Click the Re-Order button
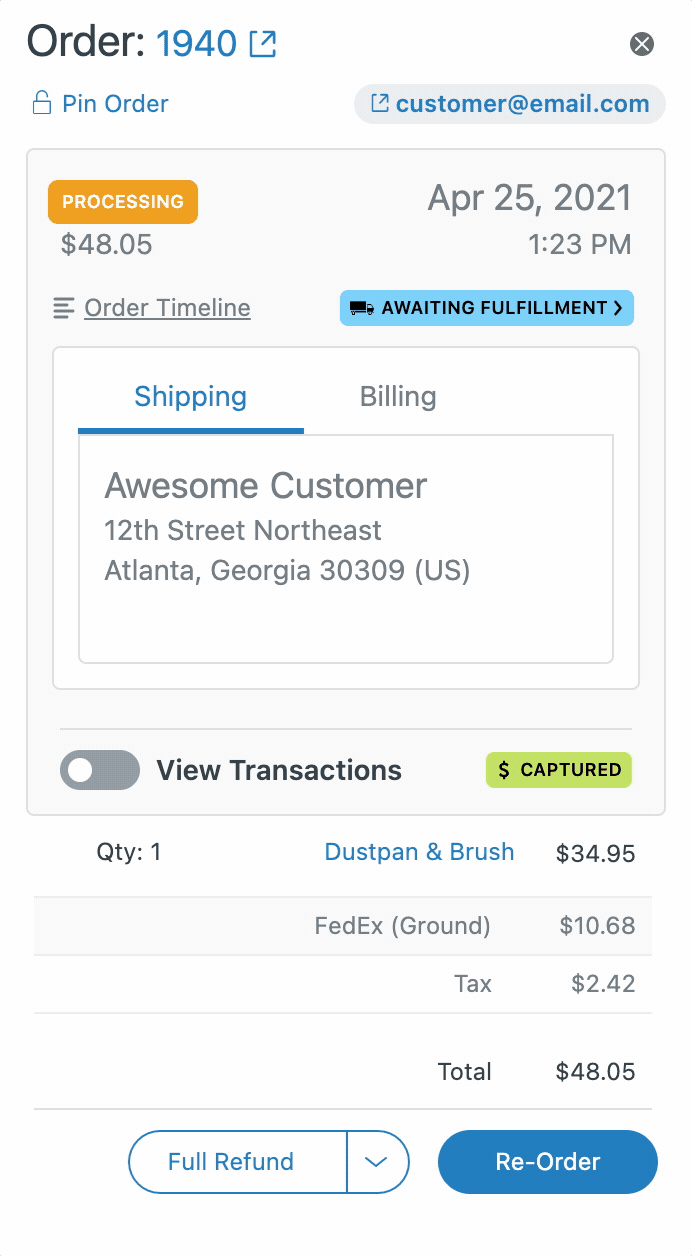 coord(548,1162)
